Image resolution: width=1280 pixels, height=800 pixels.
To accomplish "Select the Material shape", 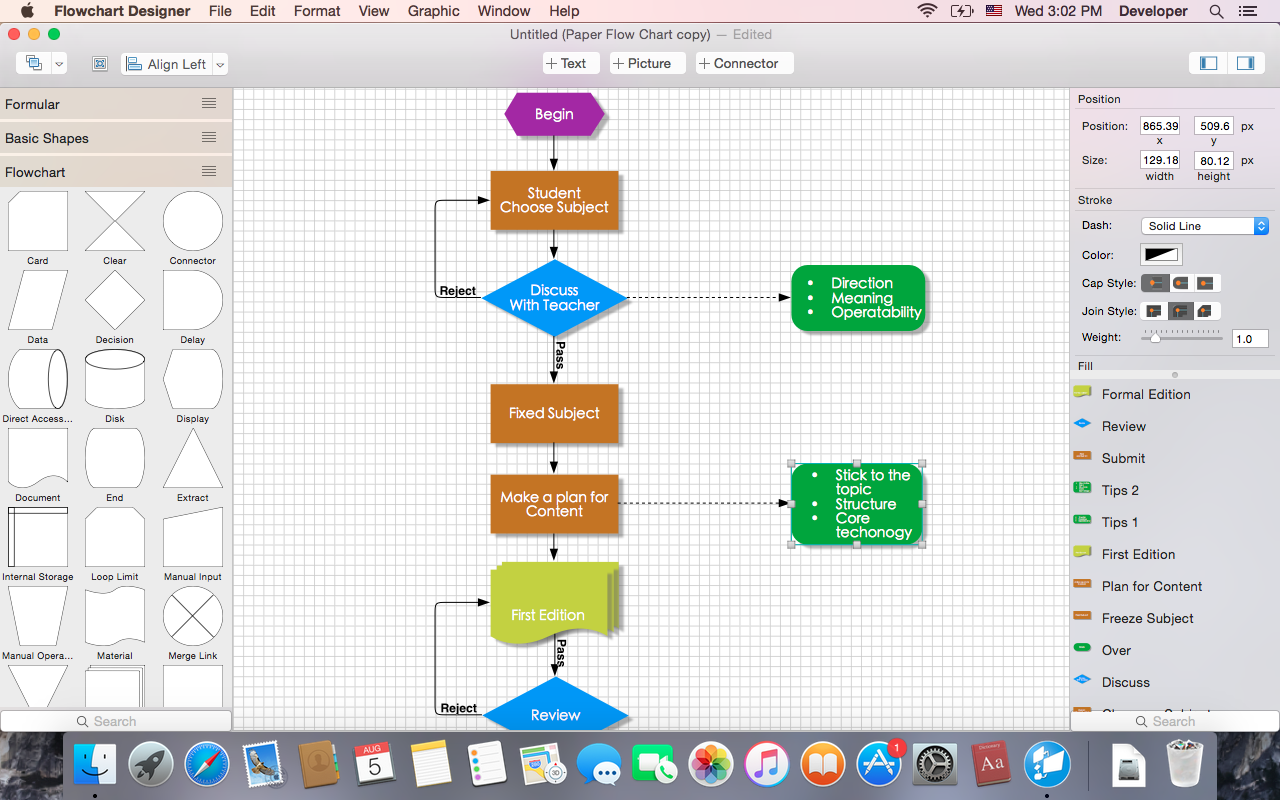I will pos(115,616).
